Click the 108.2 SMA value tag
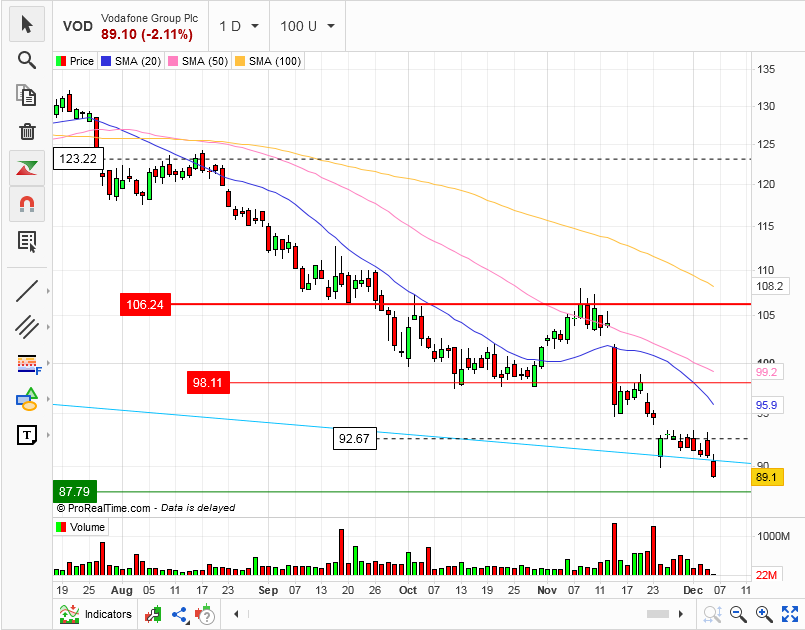 770,286
